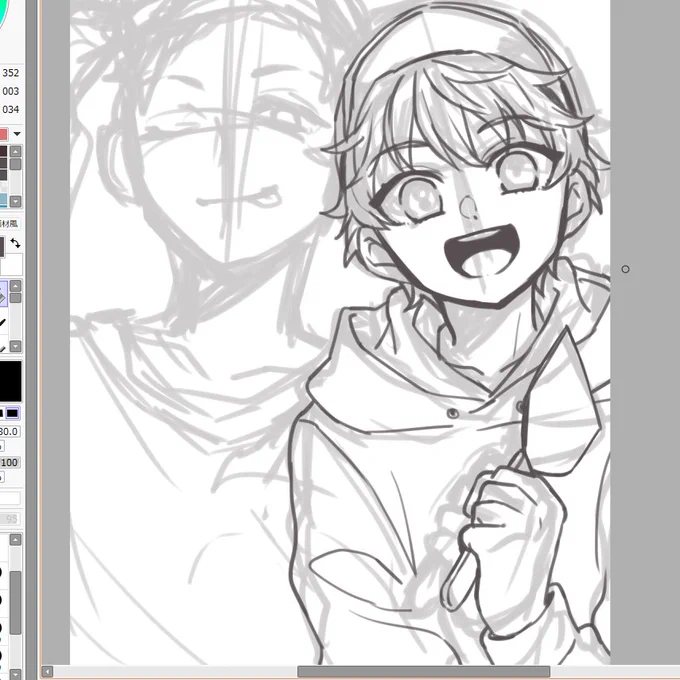The image size is (680, 680).
Task: Click the value reading 003
Action: pyautogui.click(x=11, y=91)
